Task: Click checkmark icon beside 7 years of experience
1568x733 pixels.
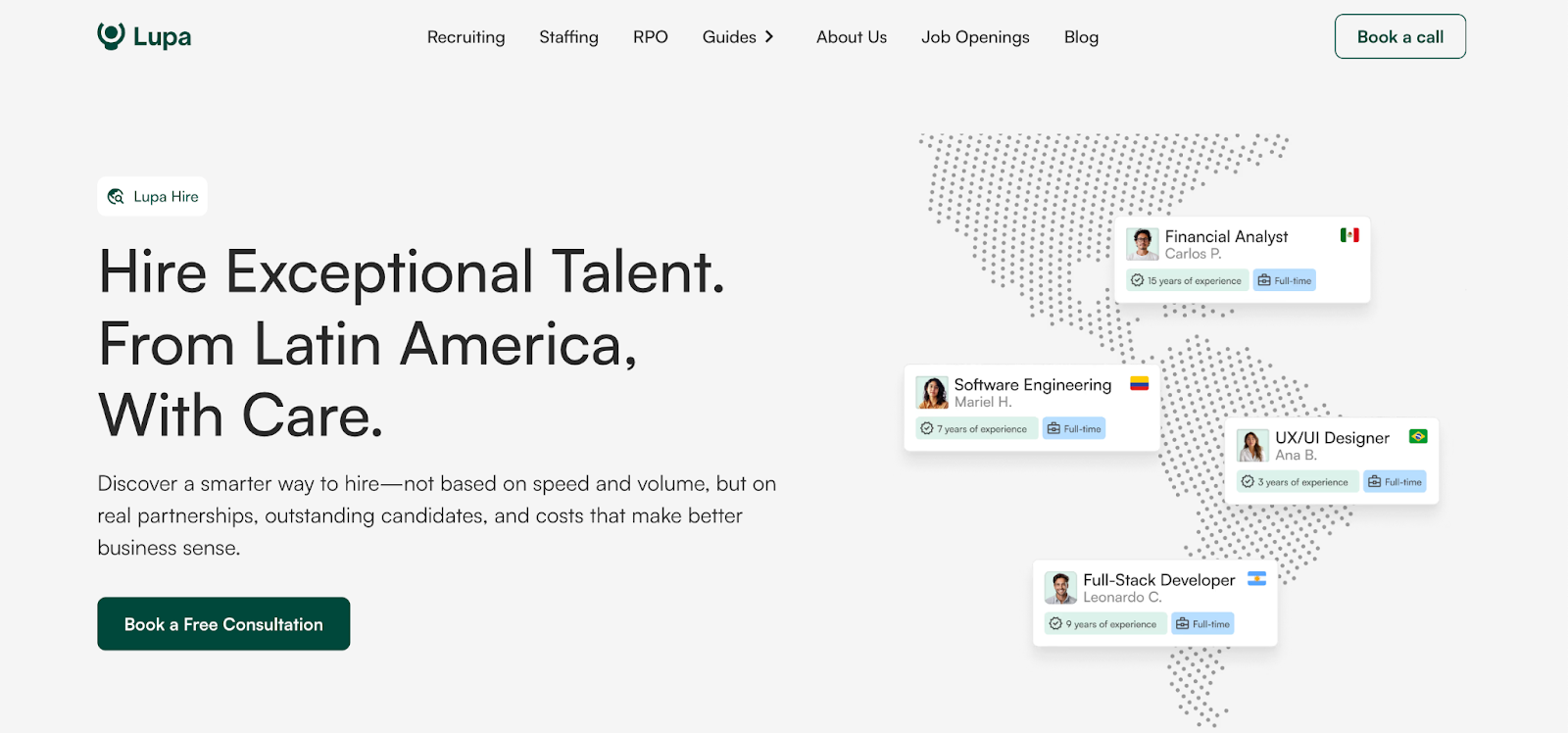Action: tap(927, 428)
